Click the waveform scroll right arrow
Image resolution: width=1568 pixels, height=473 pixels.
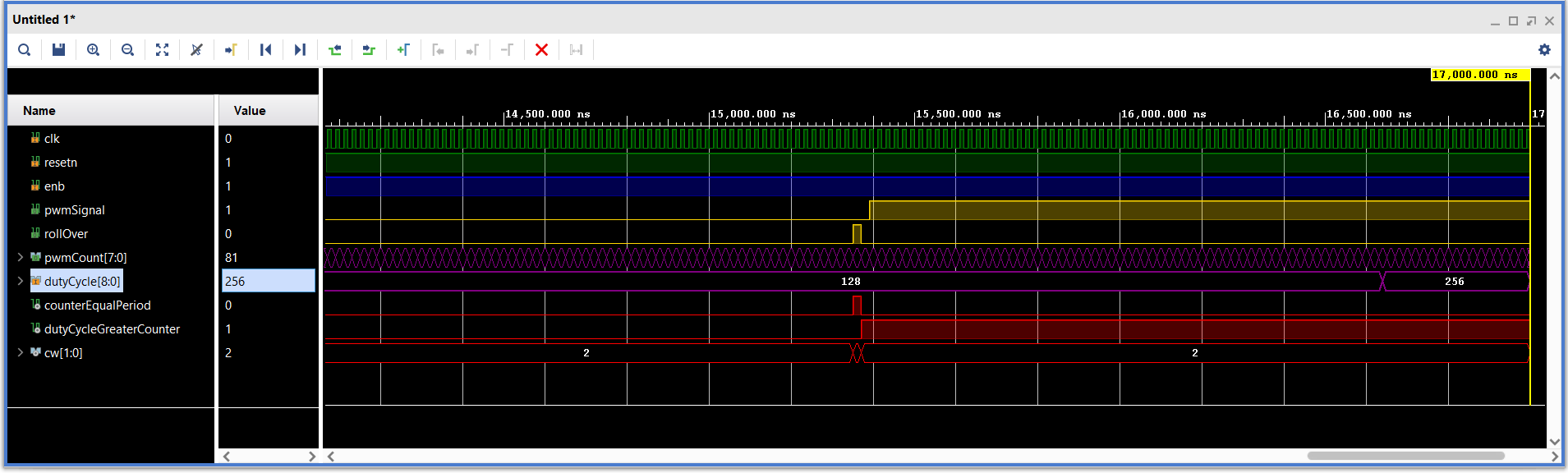point(1554,457)
